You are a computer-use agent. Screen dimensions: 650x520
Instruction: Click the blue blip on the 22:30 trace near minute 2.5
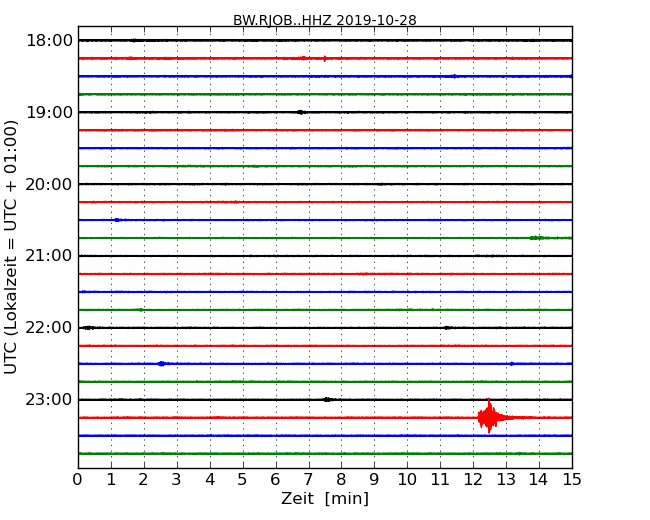coord(162,364)
